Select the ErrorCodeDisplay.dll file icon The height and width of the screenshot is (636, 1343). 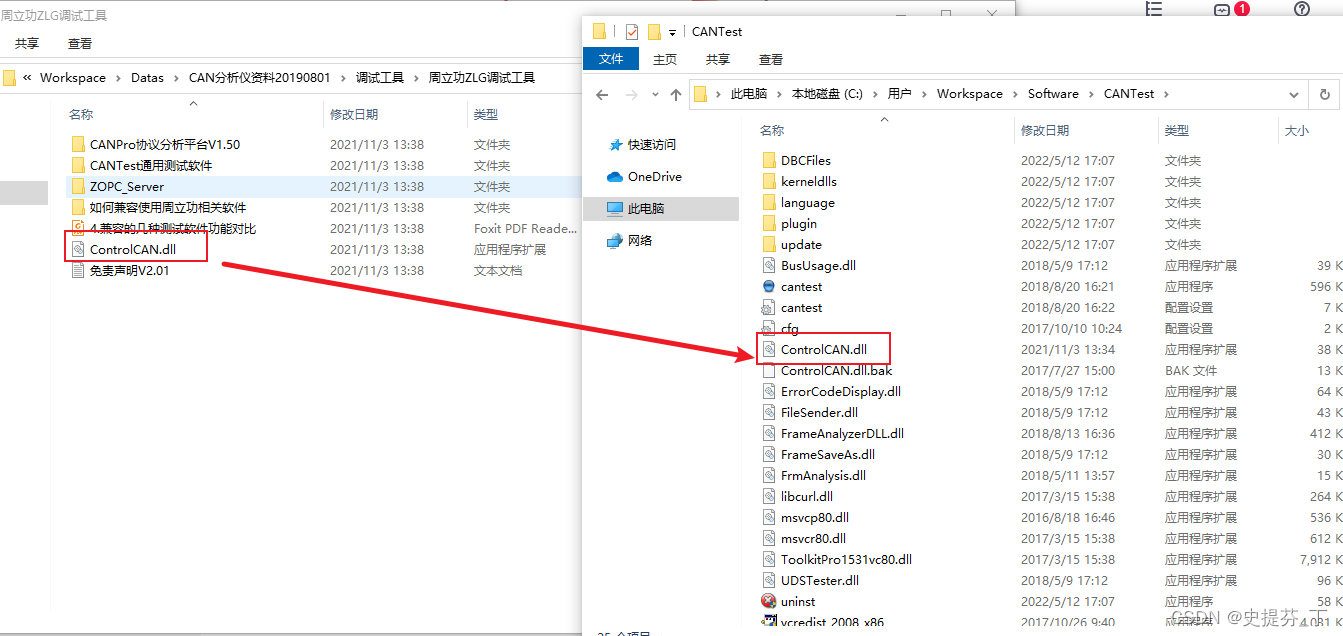point(768,391)
